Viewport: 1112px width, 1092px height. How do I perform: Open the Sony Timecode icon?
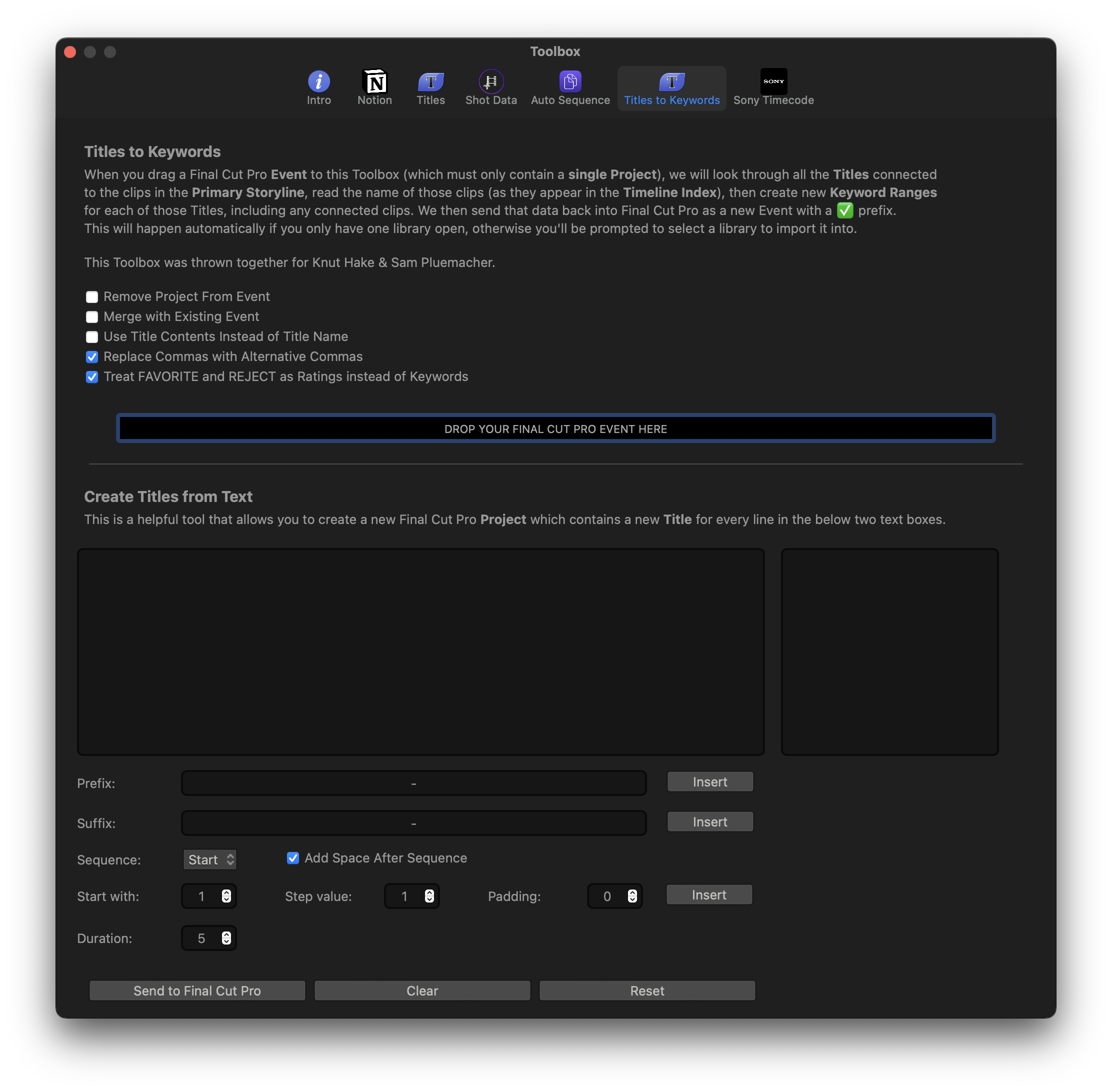(773, 82)
